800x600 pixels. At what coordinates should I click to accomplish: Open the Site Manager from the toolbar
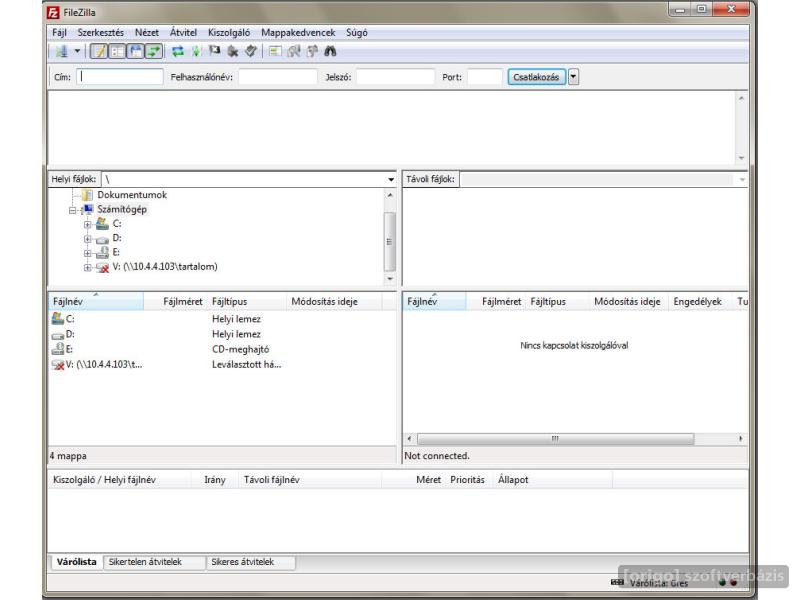click(62, 51)
